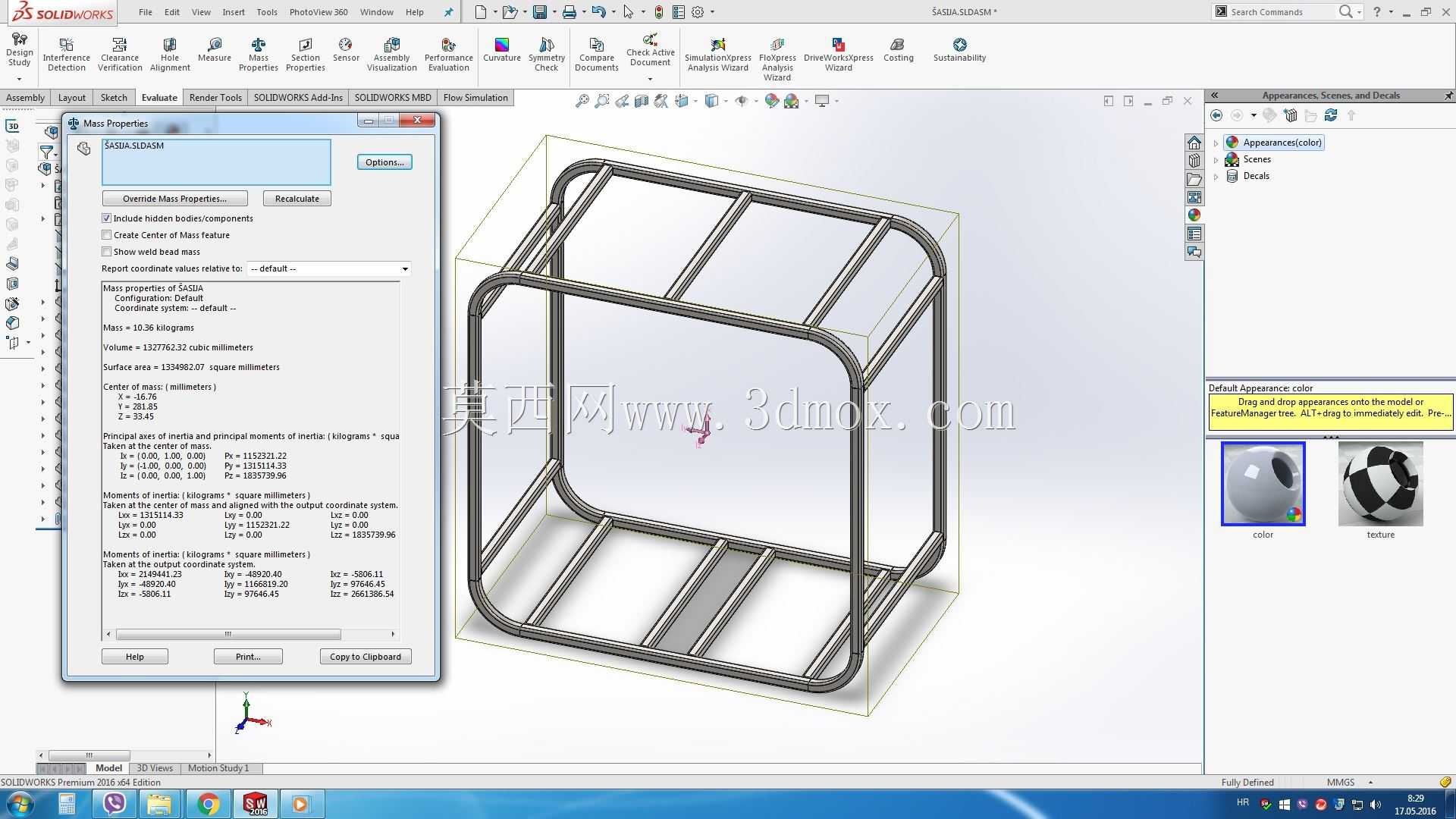Open the Insert menu
1456x819 pixels.
click(x=234, y=12)
